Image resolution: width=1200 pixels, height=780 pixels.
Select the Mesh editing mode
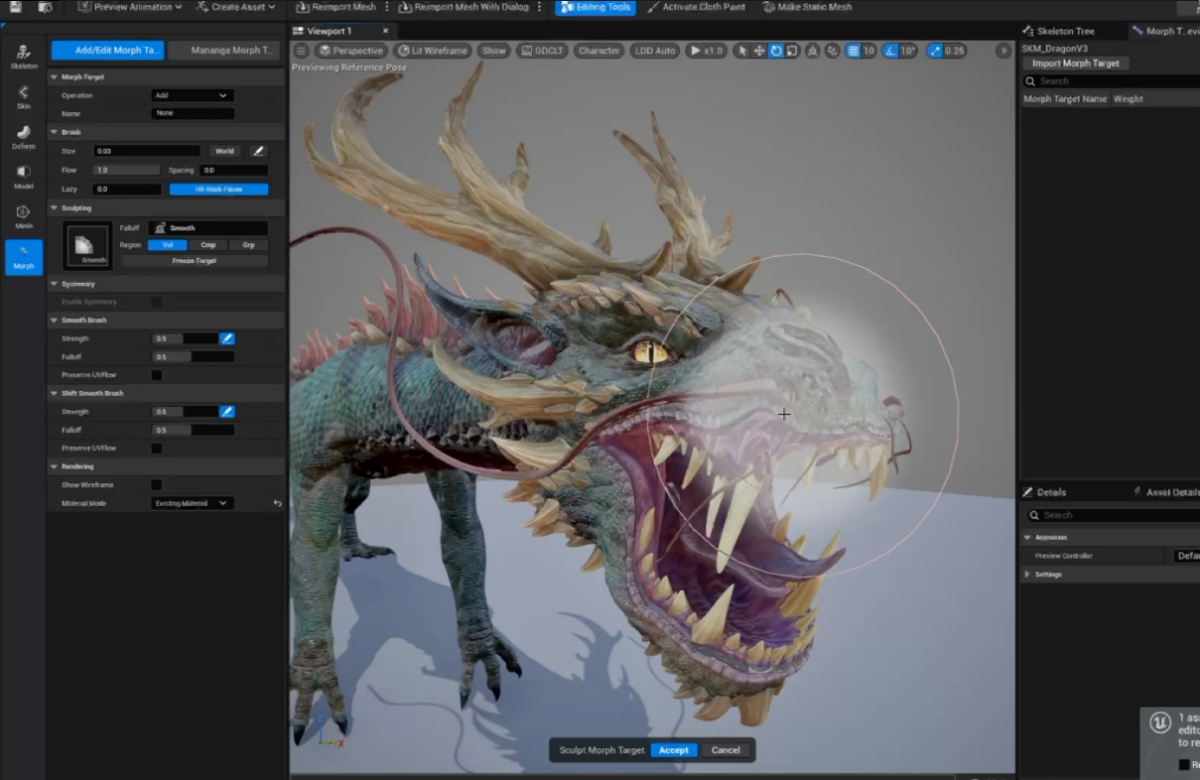click(x=24, y=217)
